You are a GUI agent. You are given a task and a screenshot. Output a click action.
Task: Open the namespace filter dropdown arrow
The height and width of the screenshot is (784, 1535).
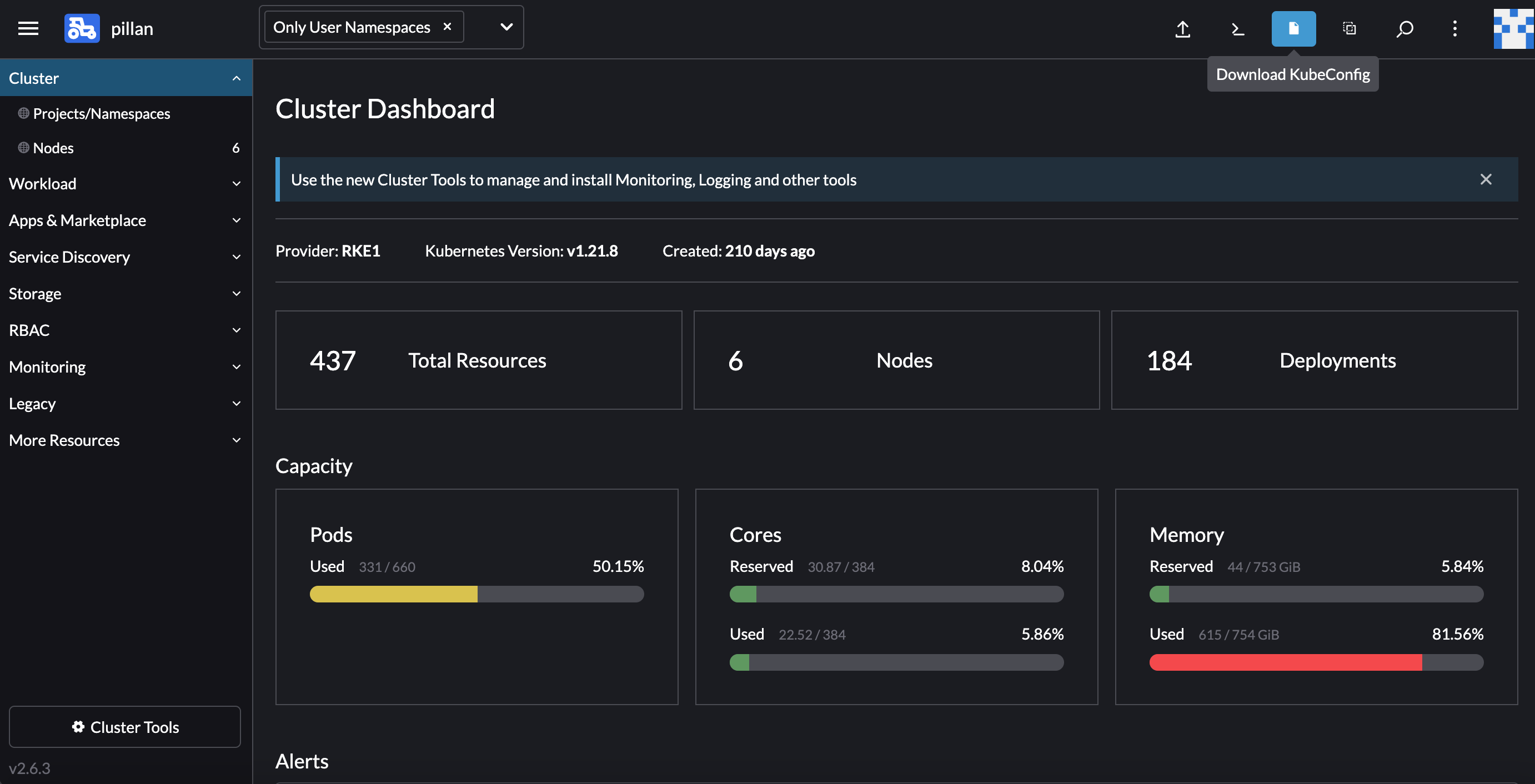tap(506, 27)
